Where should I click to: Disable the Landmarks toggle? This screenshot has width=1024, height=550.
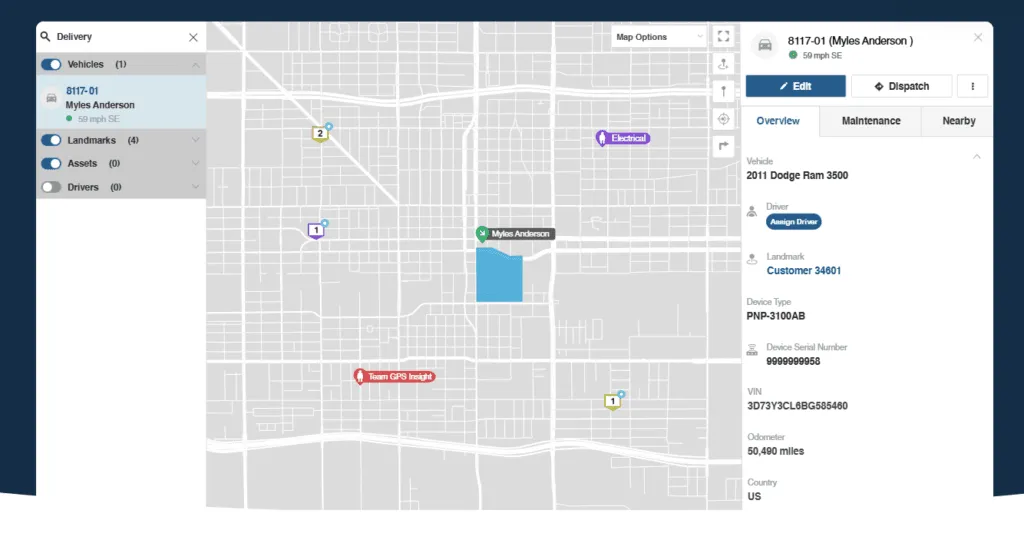coord(51,140)
